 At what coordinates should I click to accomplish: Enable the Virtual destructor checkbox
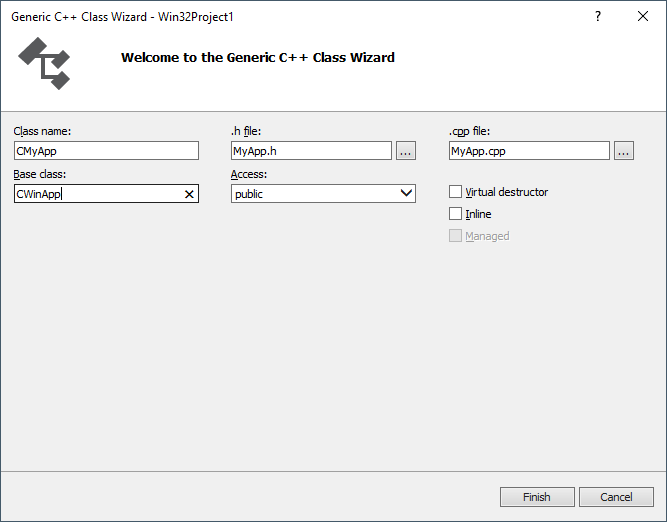pos(455,192)
